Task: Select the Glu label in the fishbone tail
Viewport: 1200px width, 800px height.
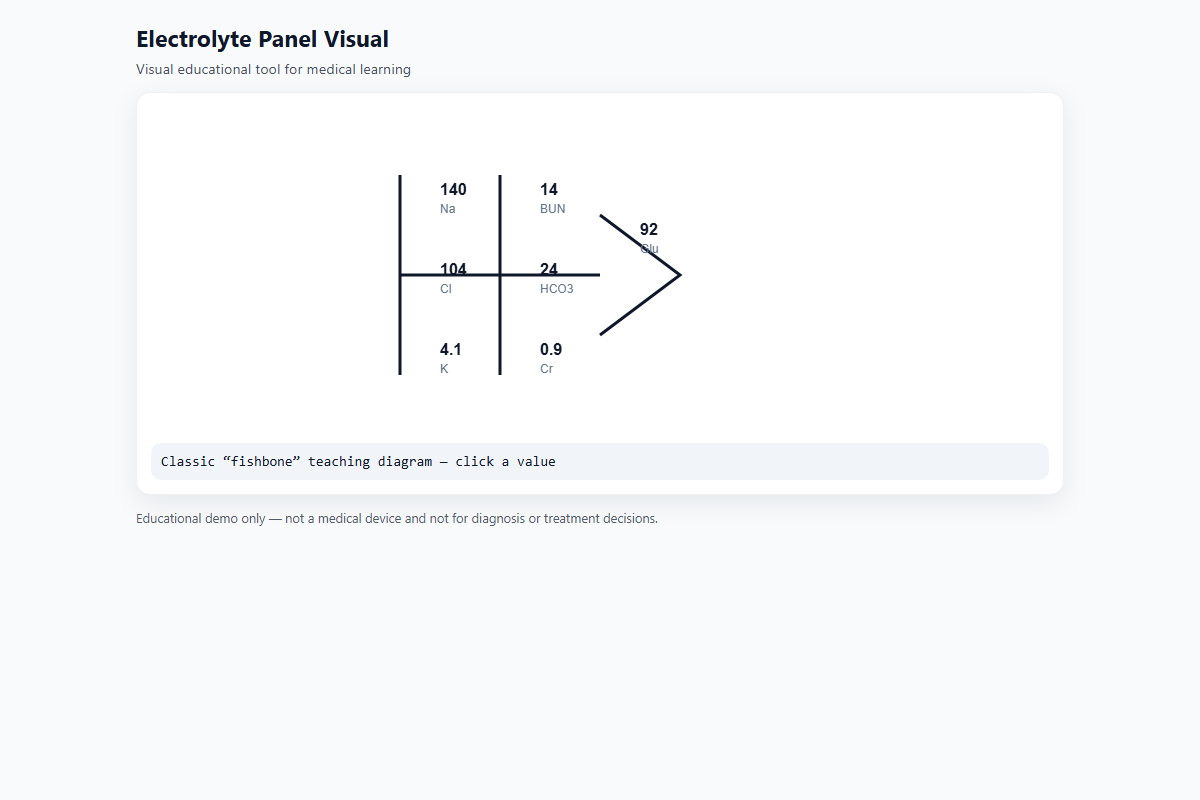Action: tap(650, 249)
